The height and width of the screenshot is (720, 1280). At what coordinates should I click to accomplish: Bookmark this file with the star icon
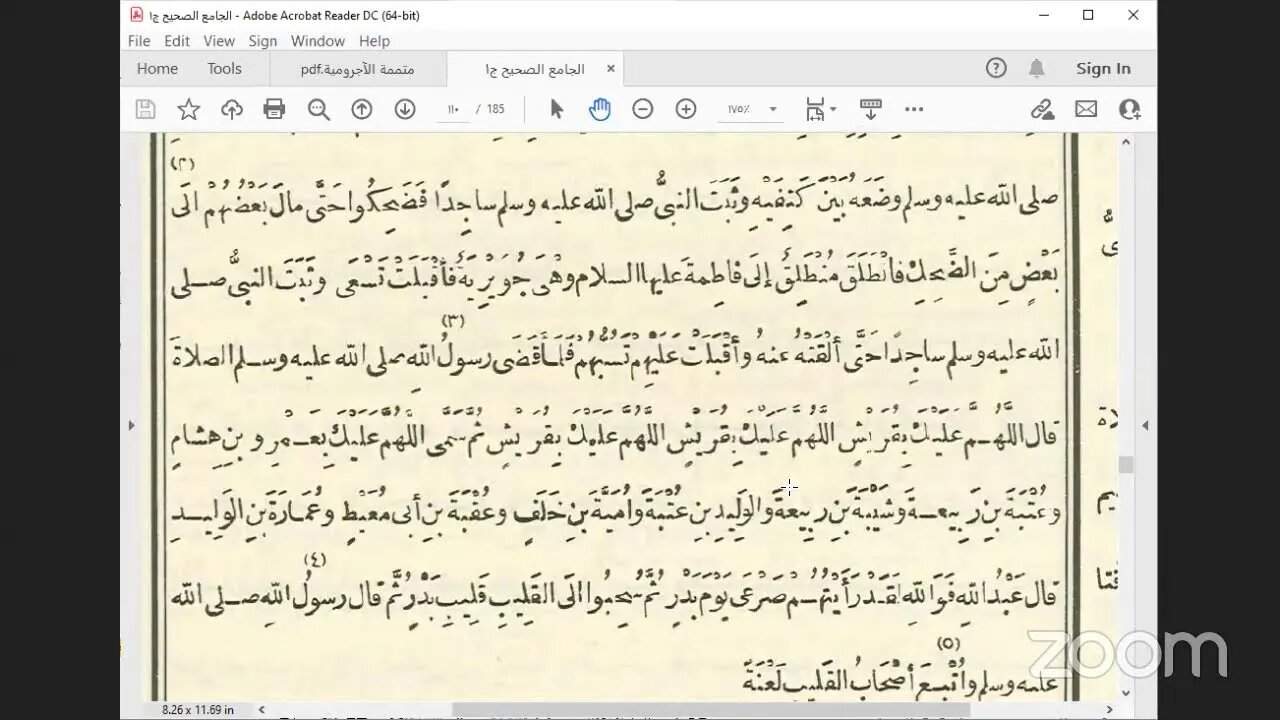[x=189, y=109]
